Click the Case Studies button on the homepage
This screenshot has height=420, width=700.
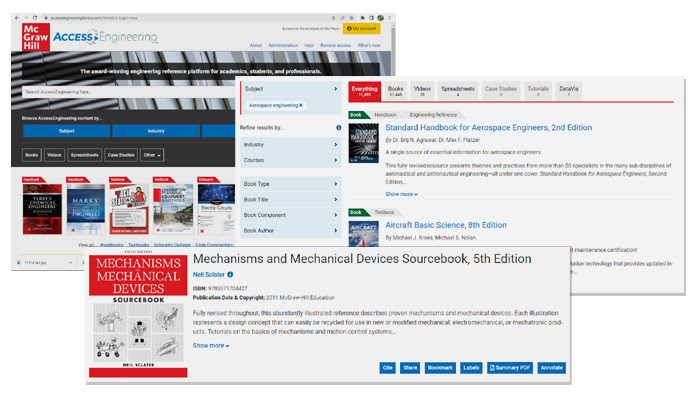tap(121, 155)
